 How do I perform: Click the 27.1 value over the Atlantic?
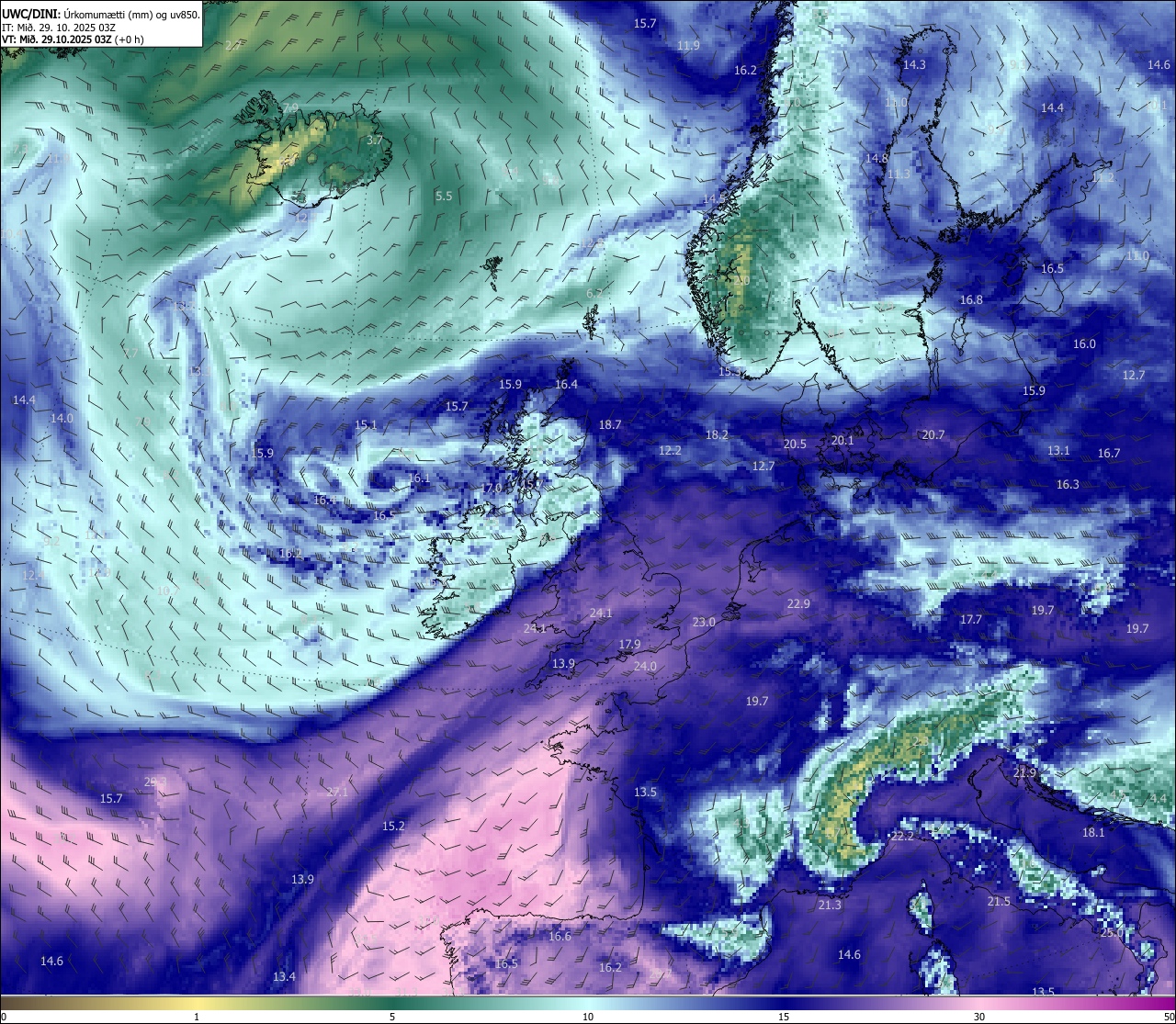coord(338,791)
